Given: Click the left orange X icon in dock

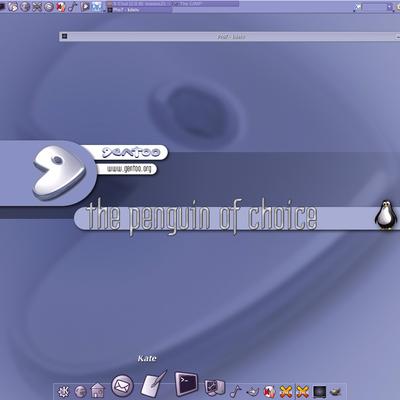Looking at the screenshot, I should pos(286,392).
